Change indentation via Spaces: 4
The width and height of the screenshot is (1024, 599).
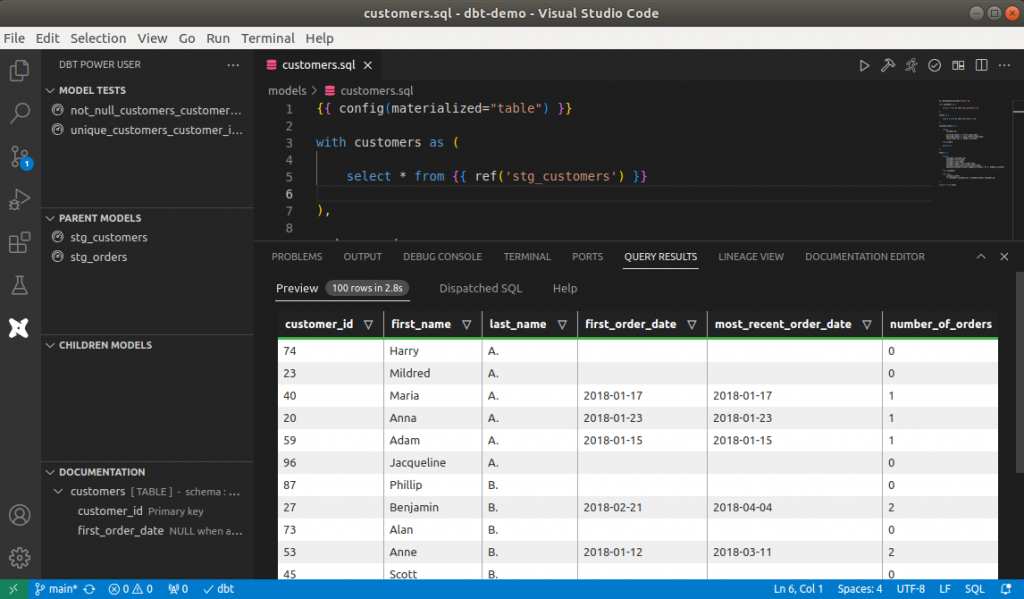click(x=860, y=589)
